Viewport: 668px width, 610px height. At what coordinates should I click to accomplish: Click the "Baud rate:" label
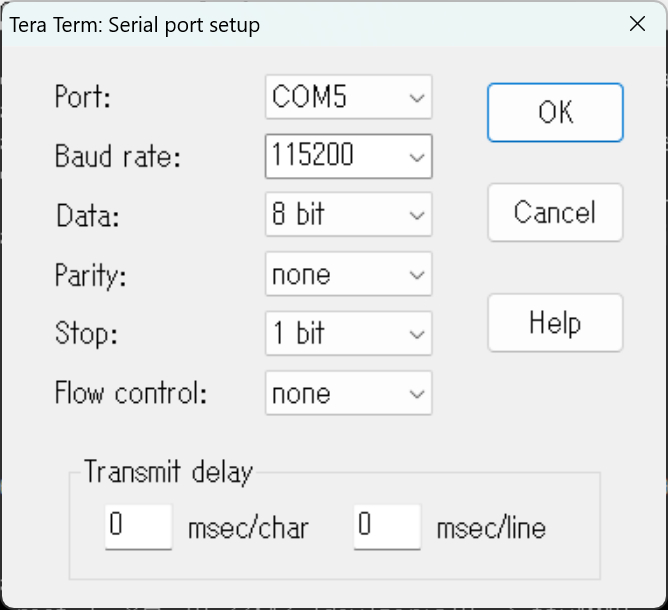[118, 156]
